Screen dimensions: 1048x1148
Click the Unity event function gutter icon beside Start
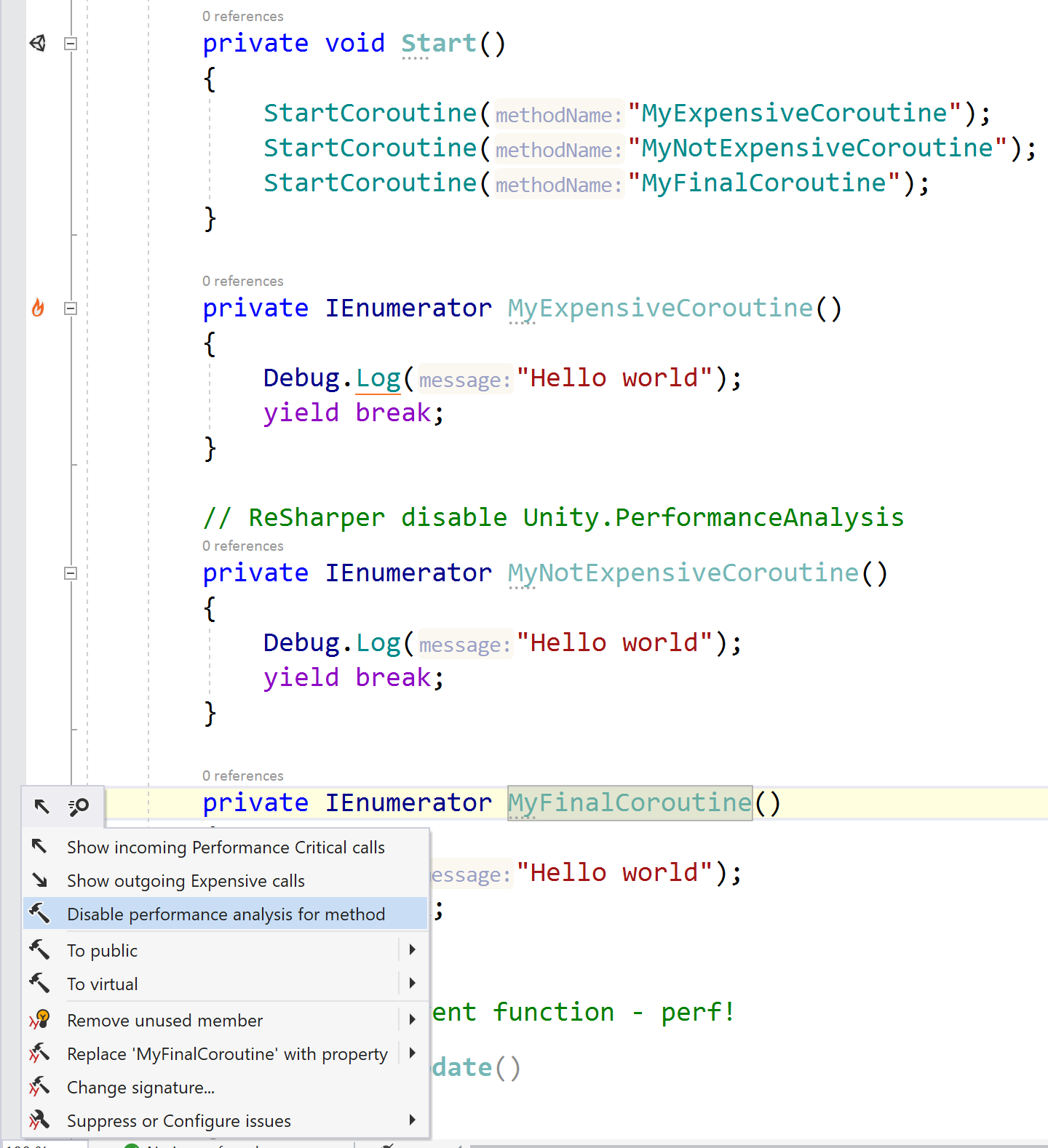tap(38, 43)
